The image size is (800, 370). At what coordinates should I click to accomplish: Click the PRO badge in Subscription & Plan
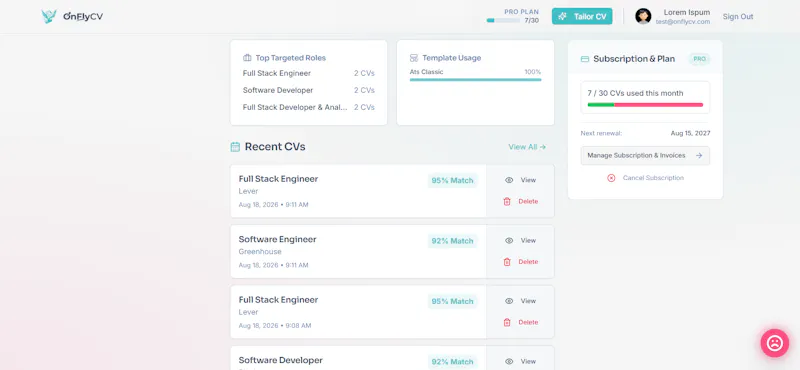(x=699, y=59)
